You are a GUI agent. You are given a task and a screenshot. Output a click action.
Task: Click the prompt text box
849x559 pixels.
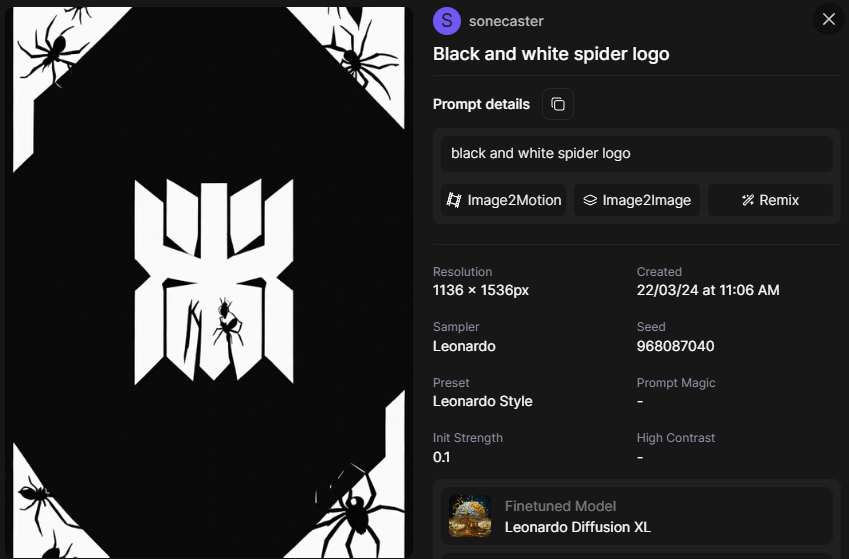click(636, 154)
